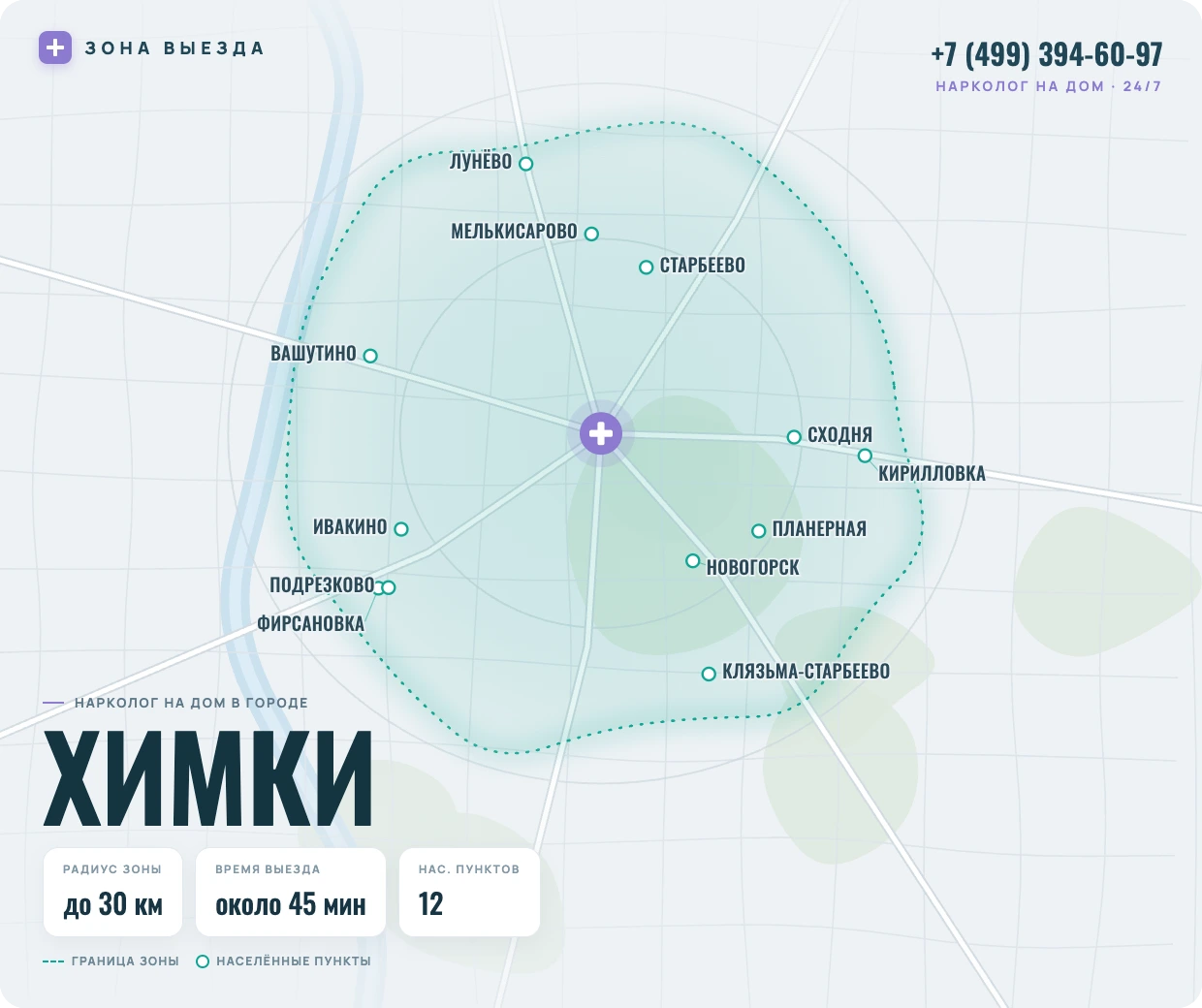Click the НАСЕЛЁННЫЕ ПУНКТЫ legend text

coord(294,961)
